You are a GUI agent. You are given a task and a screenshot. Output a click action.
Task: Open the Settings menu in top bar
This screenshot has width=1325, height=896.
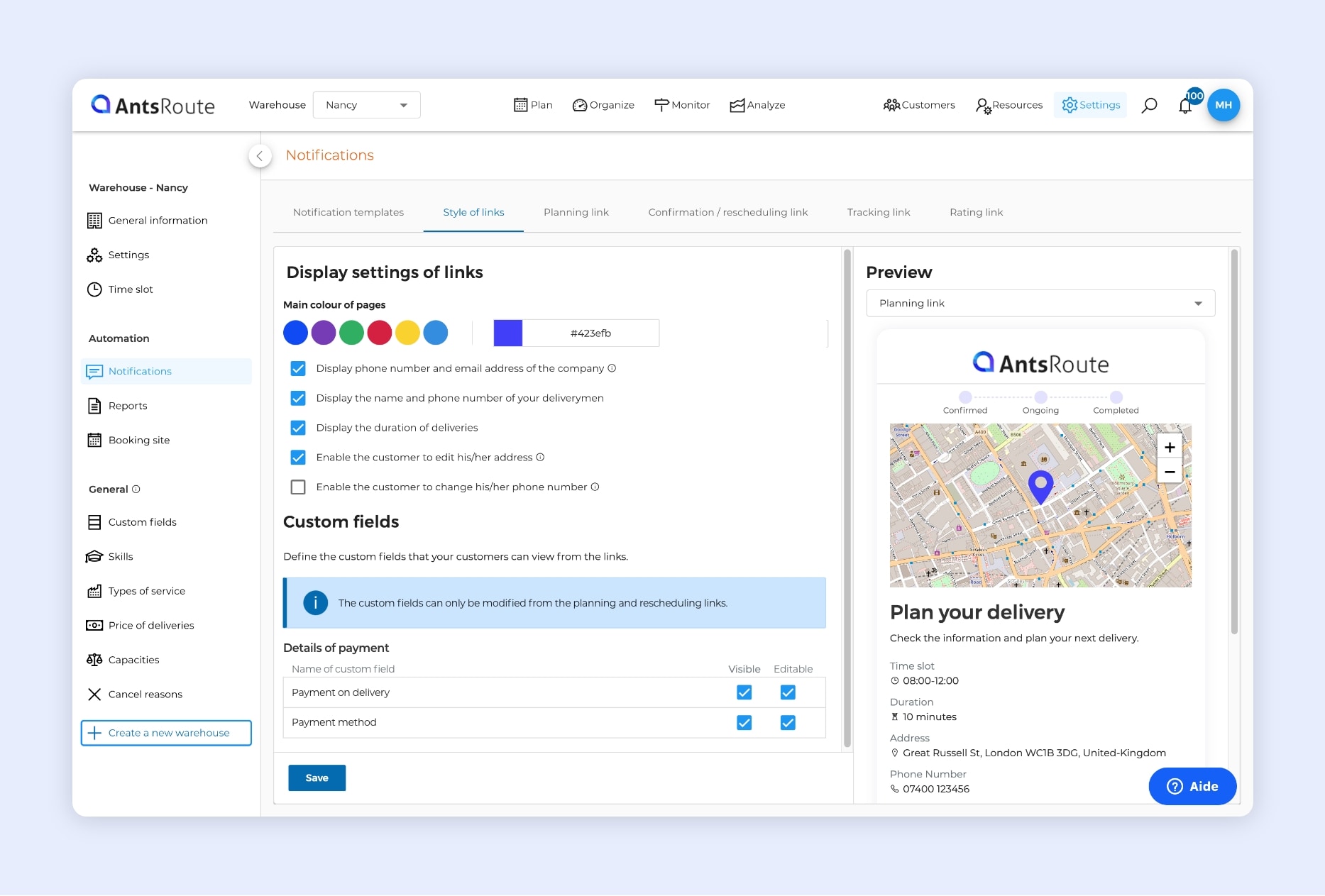coord(1091,105)
